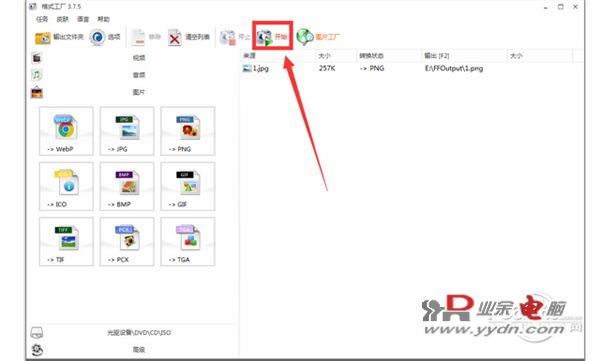Open the Task (任务) menu
The height and width of the screenshot is (361, 600).
tap(42, 19)
